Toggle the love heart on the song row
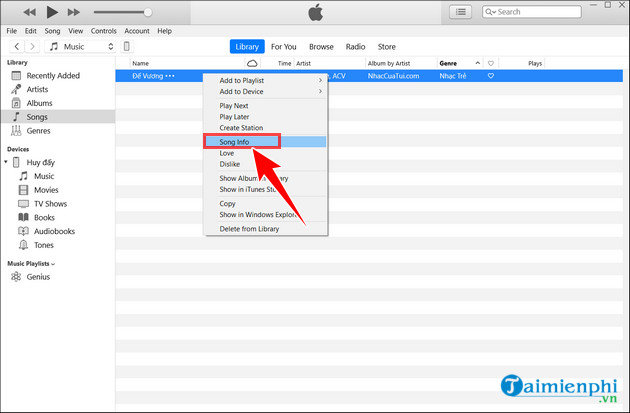This screenshot has height=413, width=630. (x=491, y=76)
